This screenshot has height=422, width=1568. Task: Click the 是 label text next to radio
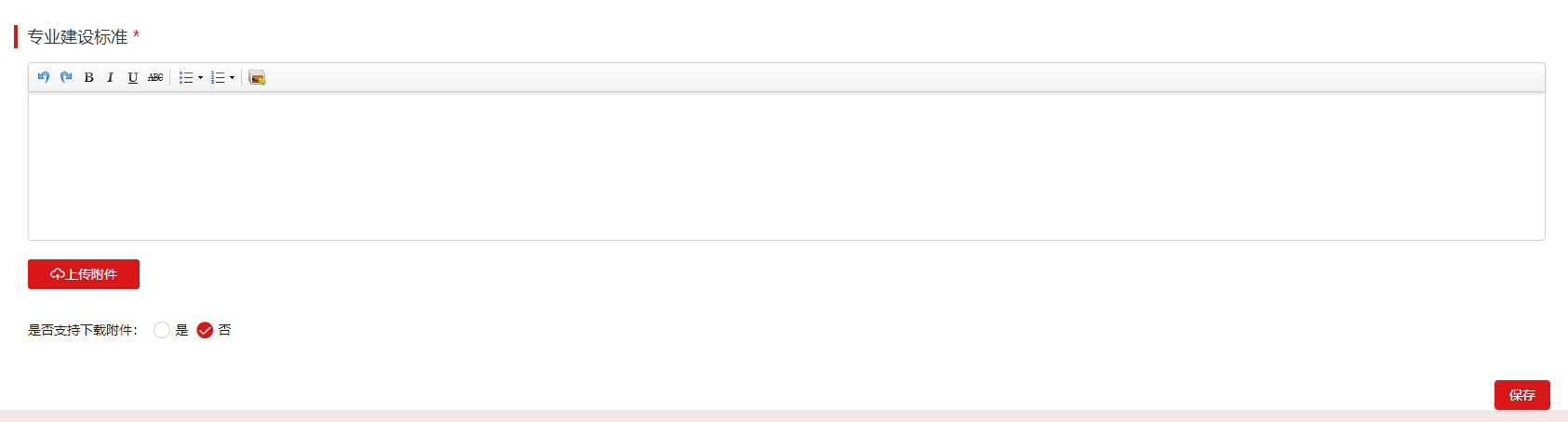pyautogui.click(x=181, y=330)
